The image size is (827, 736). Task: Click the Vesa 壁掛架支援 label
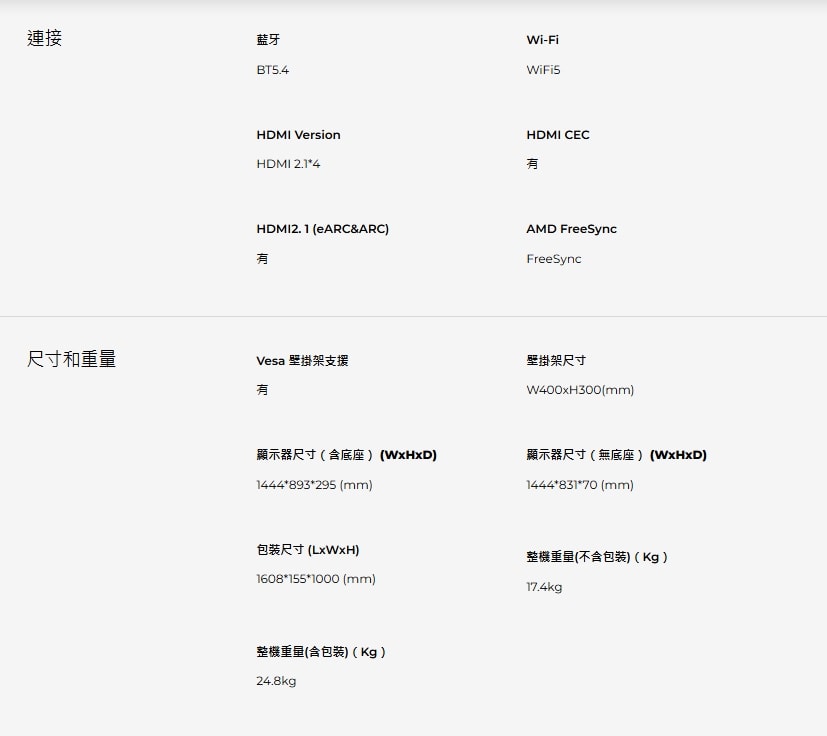click(302, 360)
